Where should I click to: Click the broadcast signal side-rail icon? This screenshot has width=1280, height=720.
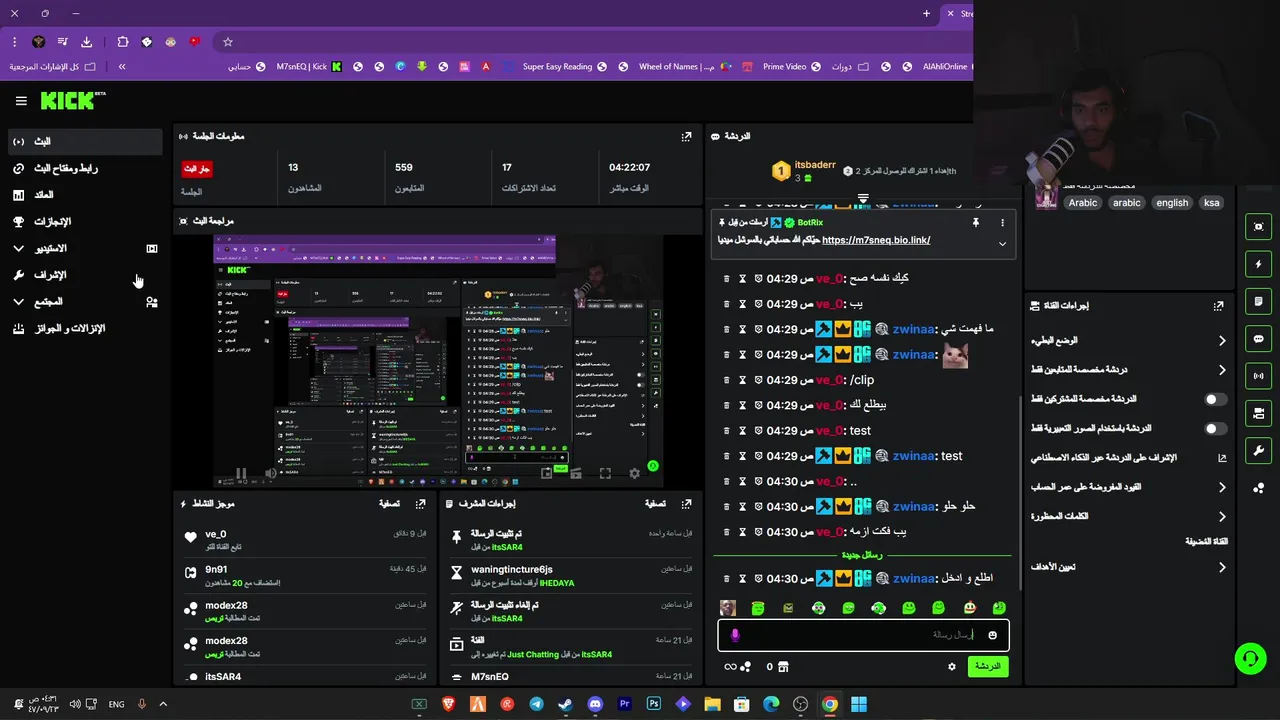(1259, 376)
